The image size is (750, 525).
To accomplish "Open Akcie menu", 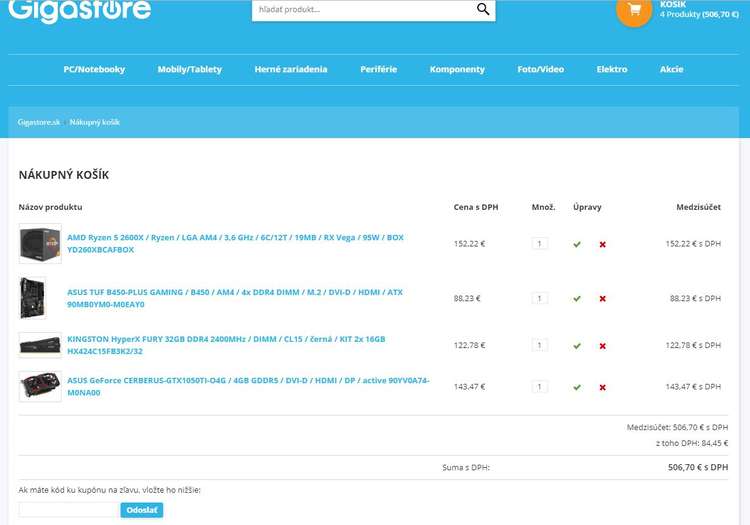I will click(x=672, y=69).
